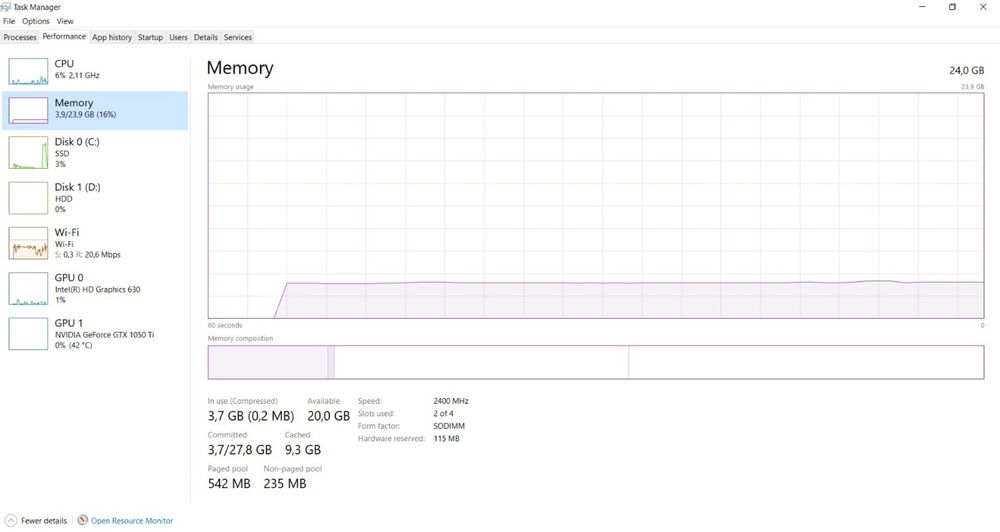The width and height of the screenshot is (1000, 532).
Task: Switch to the Processes tab
Action: (20, 37)
